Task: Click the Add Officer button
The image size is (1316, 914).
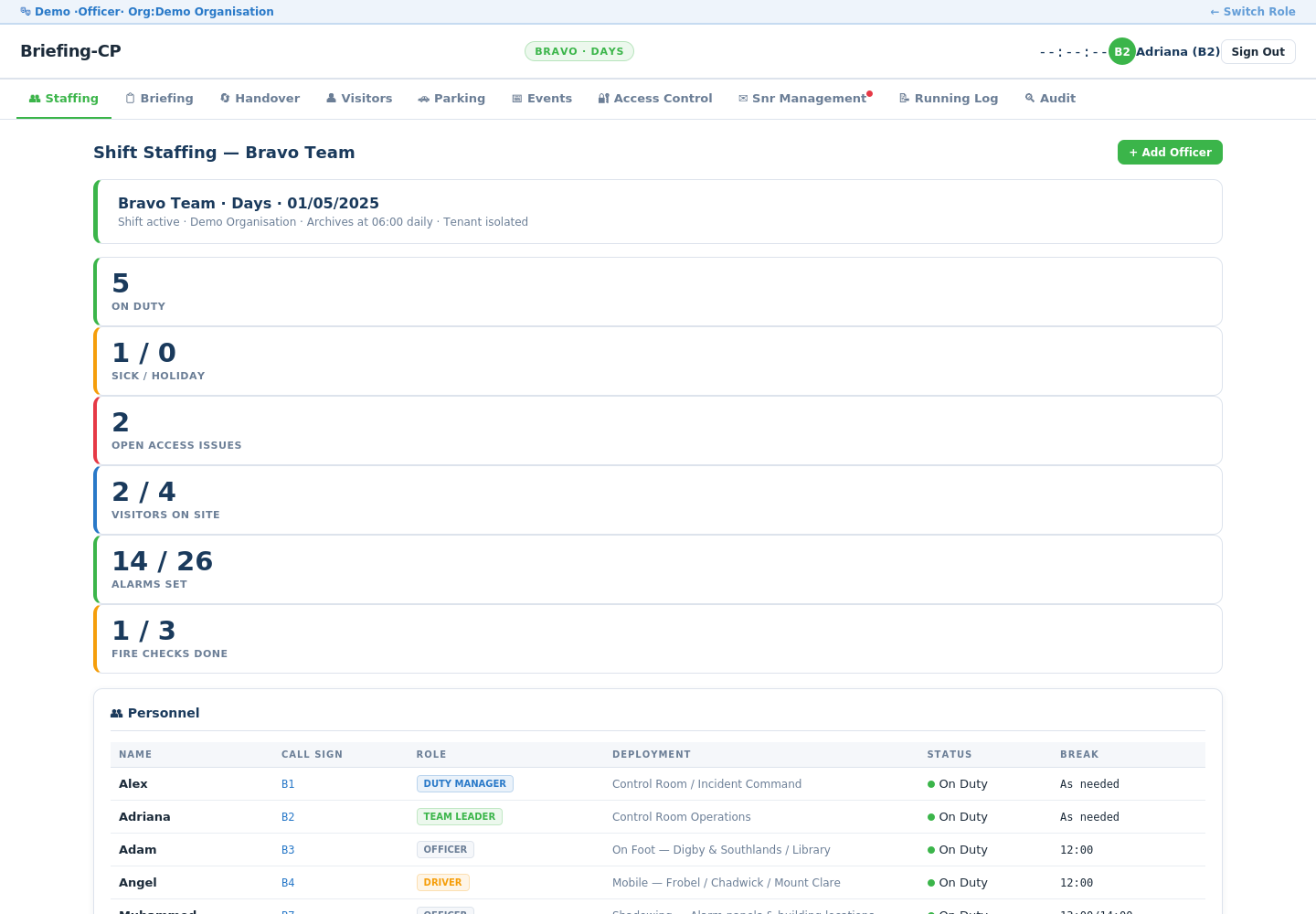Action: pyautogui.click(x=1170, y=153)
